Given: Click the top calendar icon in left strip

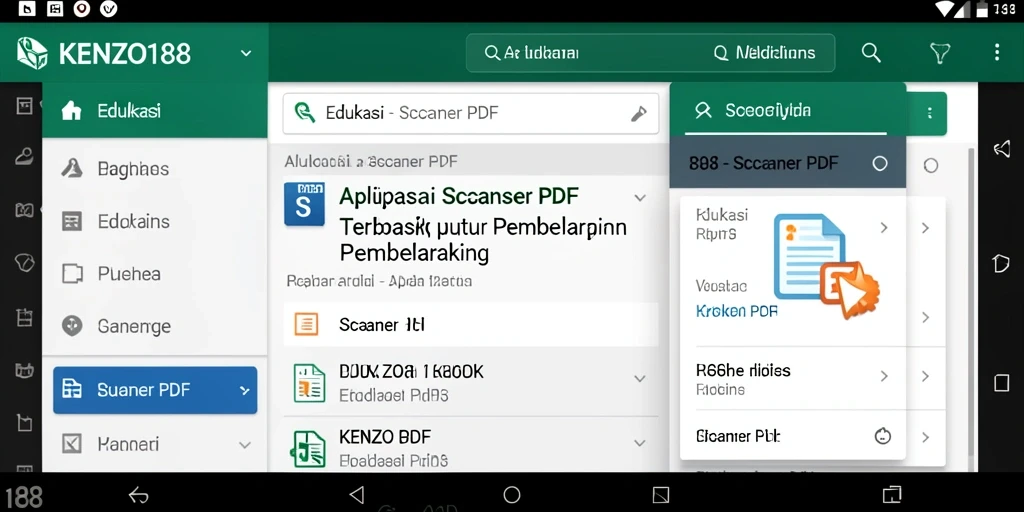Looking at the screenshot, I should pyautogui.click(x=24, y=106).
